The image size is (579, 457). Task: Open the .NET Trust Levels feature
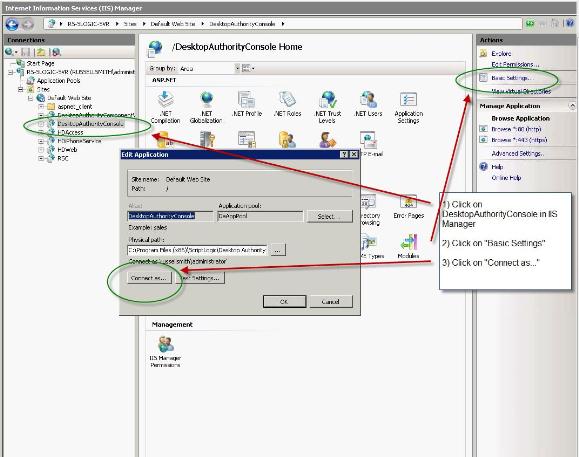(x=327, y=107)
